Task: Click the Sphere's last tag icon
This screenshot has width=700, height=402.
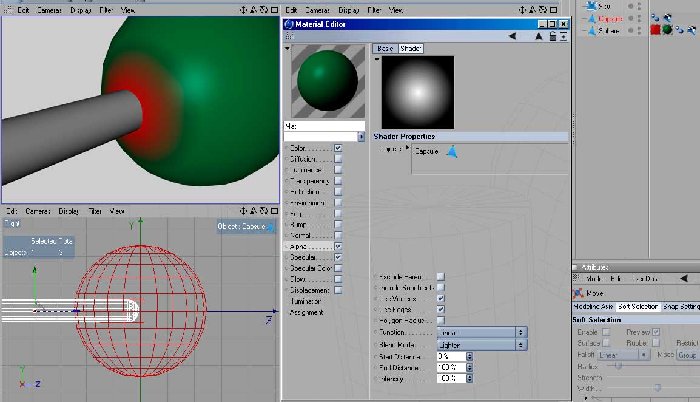Action: 692,30
